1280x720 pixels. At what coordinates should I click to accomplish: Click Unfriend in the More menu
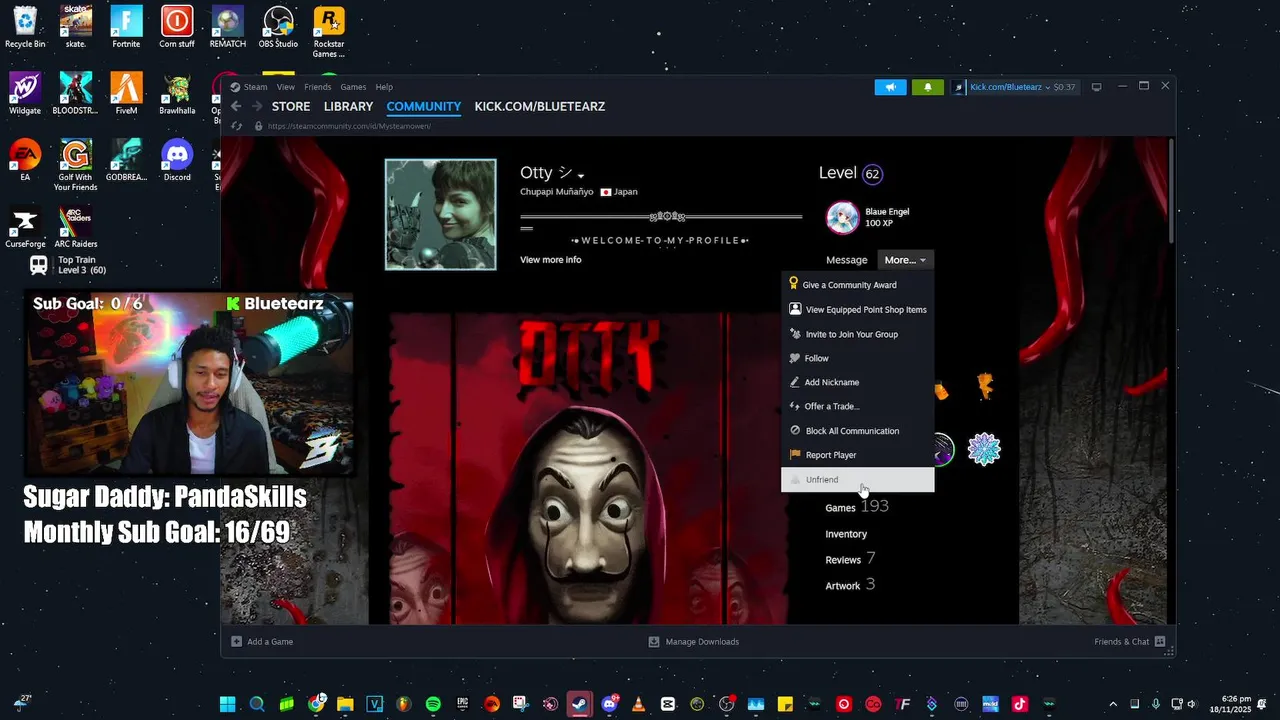click(x=857, y=480)
